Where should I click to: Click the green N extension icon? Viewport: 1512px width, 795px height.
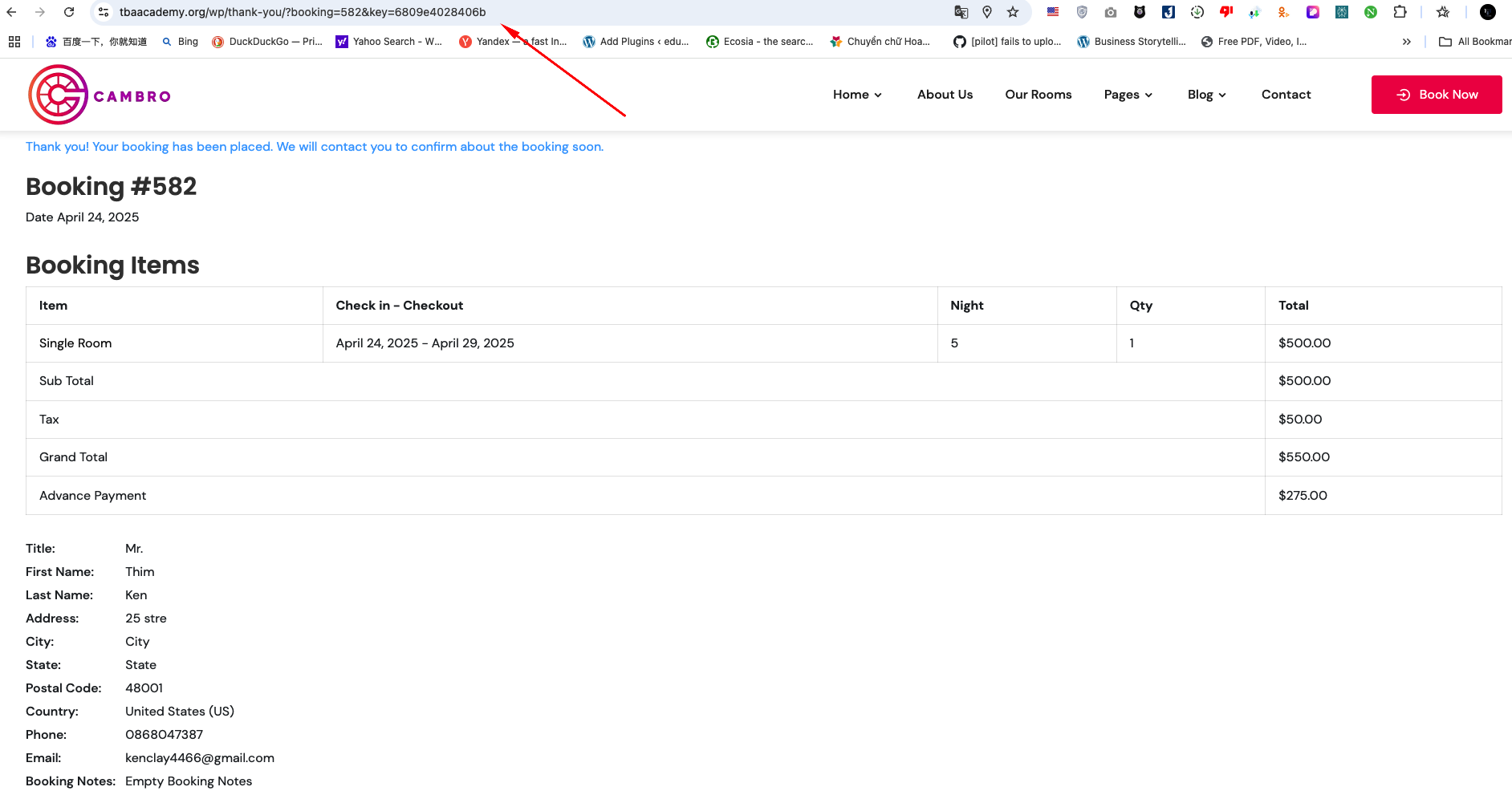[x=1371, y=12]
